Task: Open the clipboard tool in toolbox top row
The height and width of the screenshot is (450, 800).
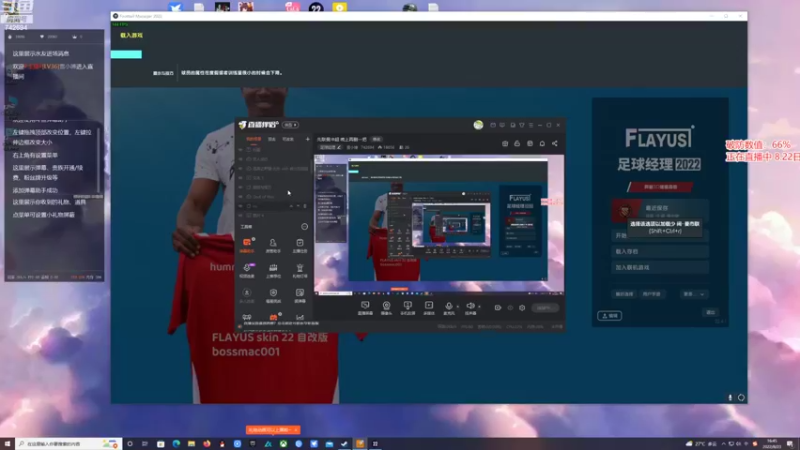Action: click(299, 245)
